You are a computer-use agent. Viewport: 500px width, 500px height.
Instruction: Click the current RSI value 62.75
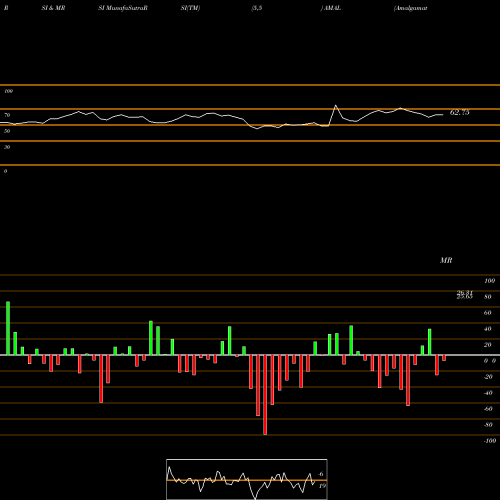[x=459, y=113]
